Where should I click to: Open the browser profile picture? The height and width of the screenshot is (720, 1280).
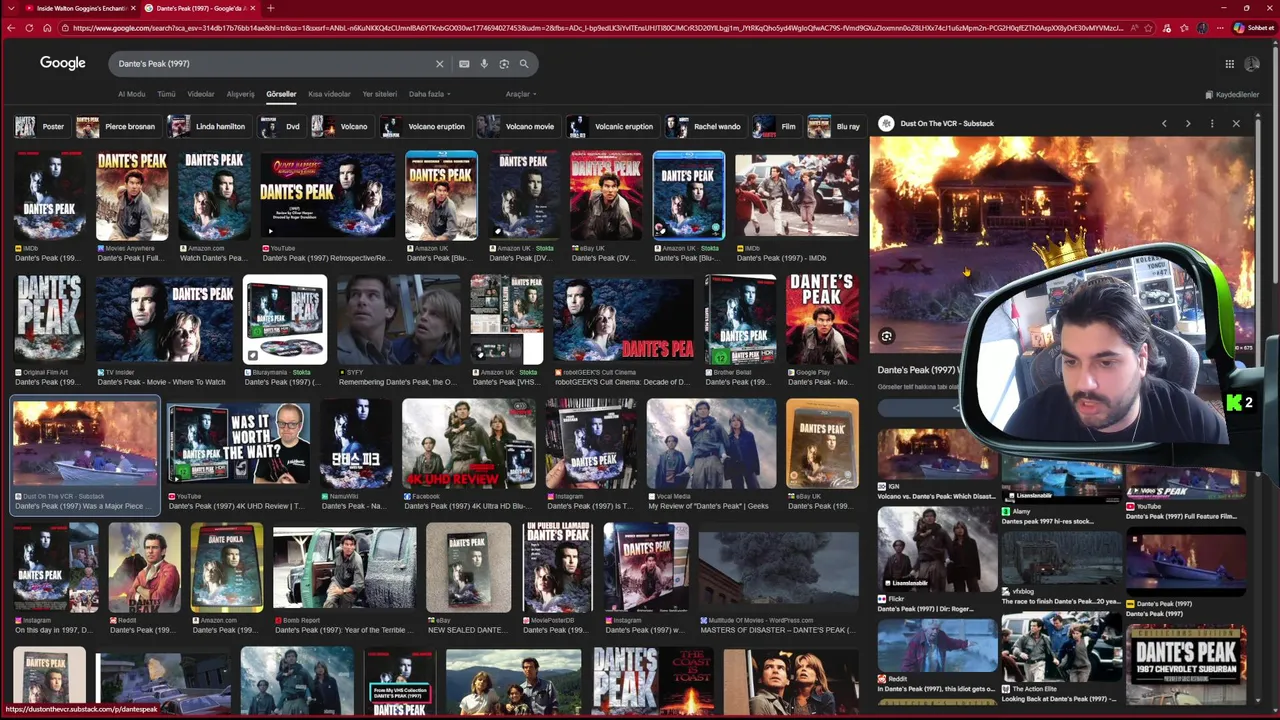coord(1200,28)
